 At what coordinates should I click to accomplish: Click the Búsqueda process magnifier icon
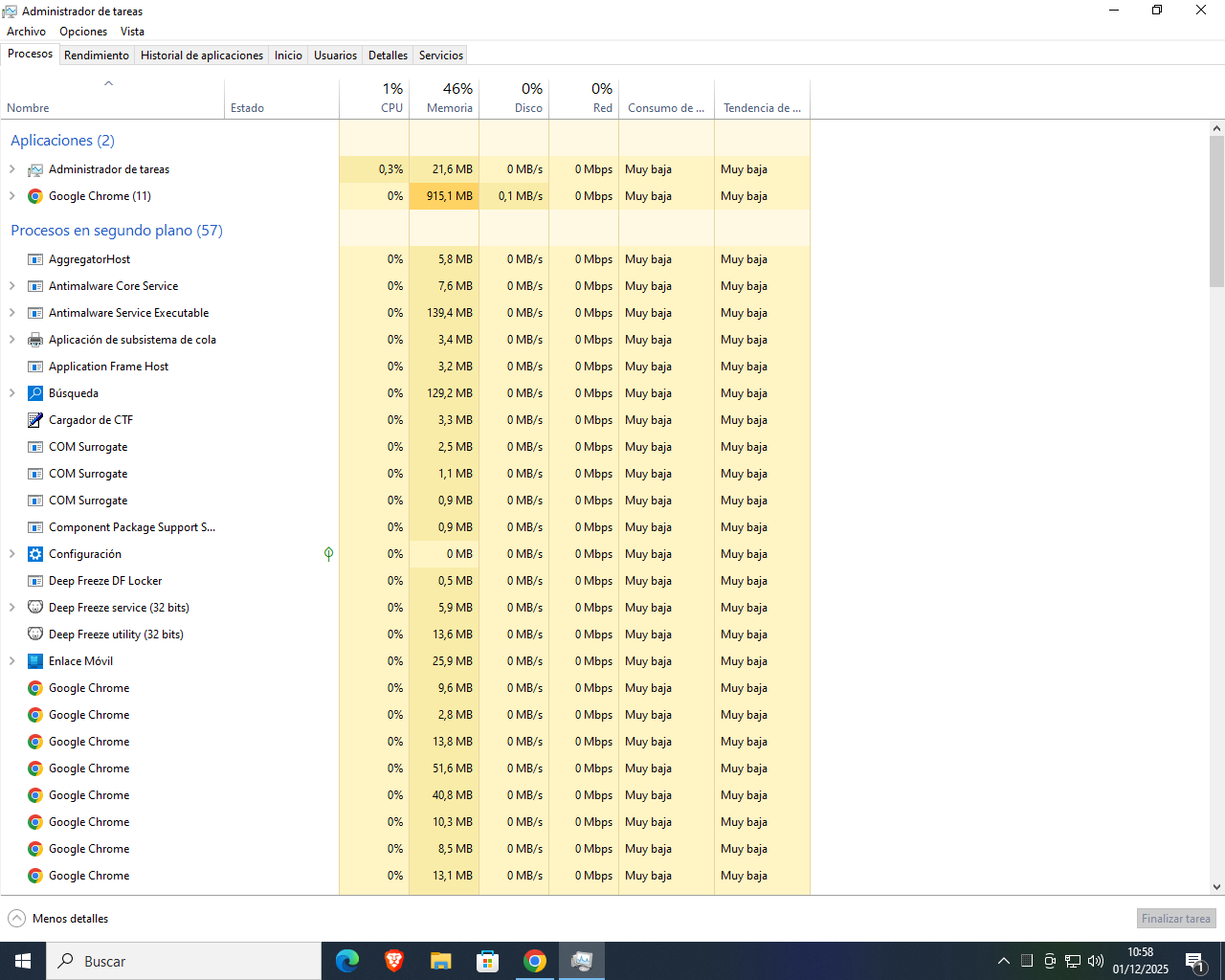[35, 393]
